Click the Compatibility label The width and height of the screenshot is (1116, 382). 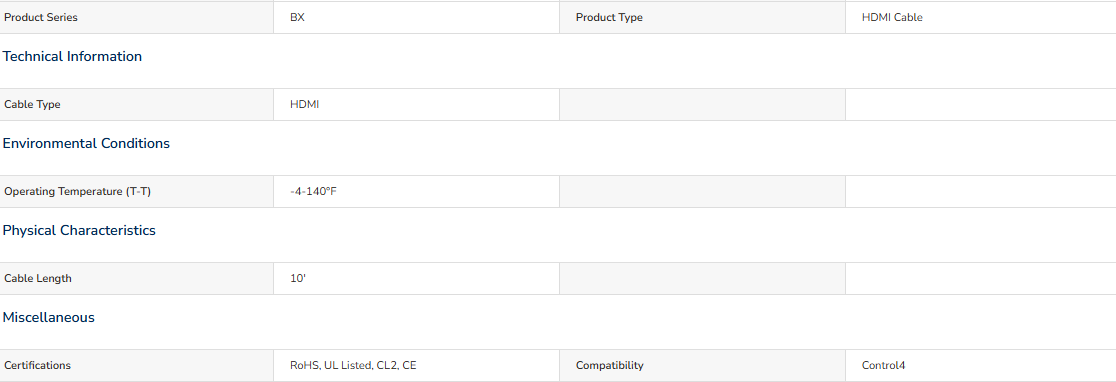click(609, 366)
